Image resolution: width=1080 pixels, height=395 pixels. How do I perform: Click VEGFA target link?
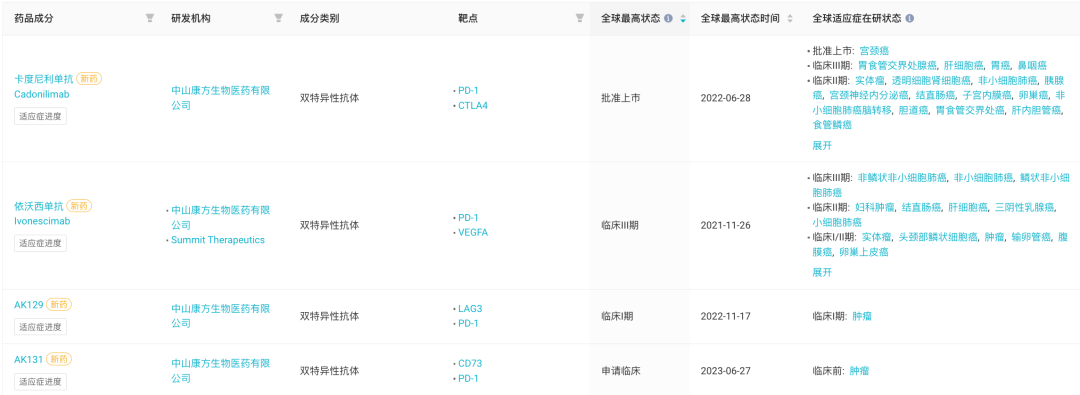(x=472, y=232)
